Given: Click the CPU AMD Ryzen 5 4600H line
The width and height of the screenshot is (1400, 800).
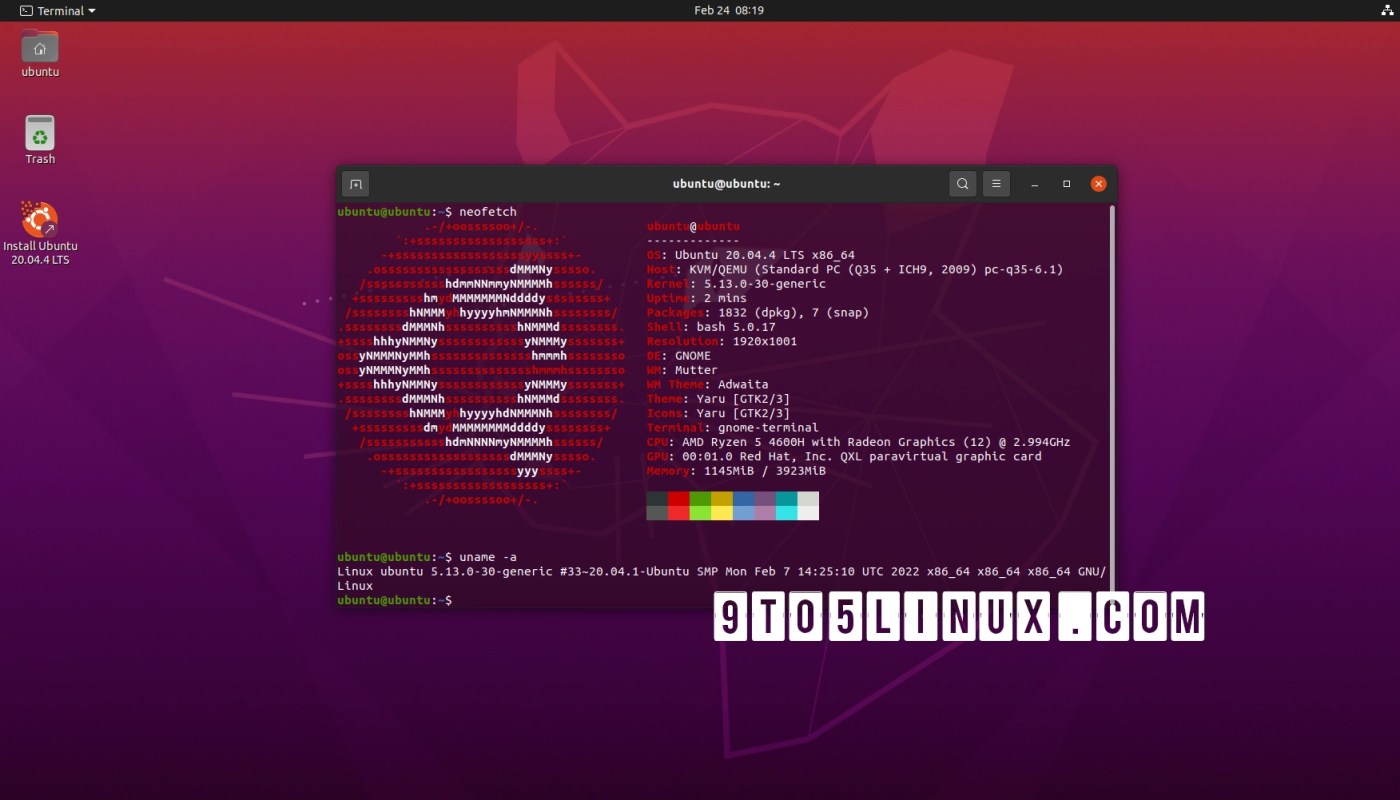Looking at the screenshot, I should pos(859,442).
